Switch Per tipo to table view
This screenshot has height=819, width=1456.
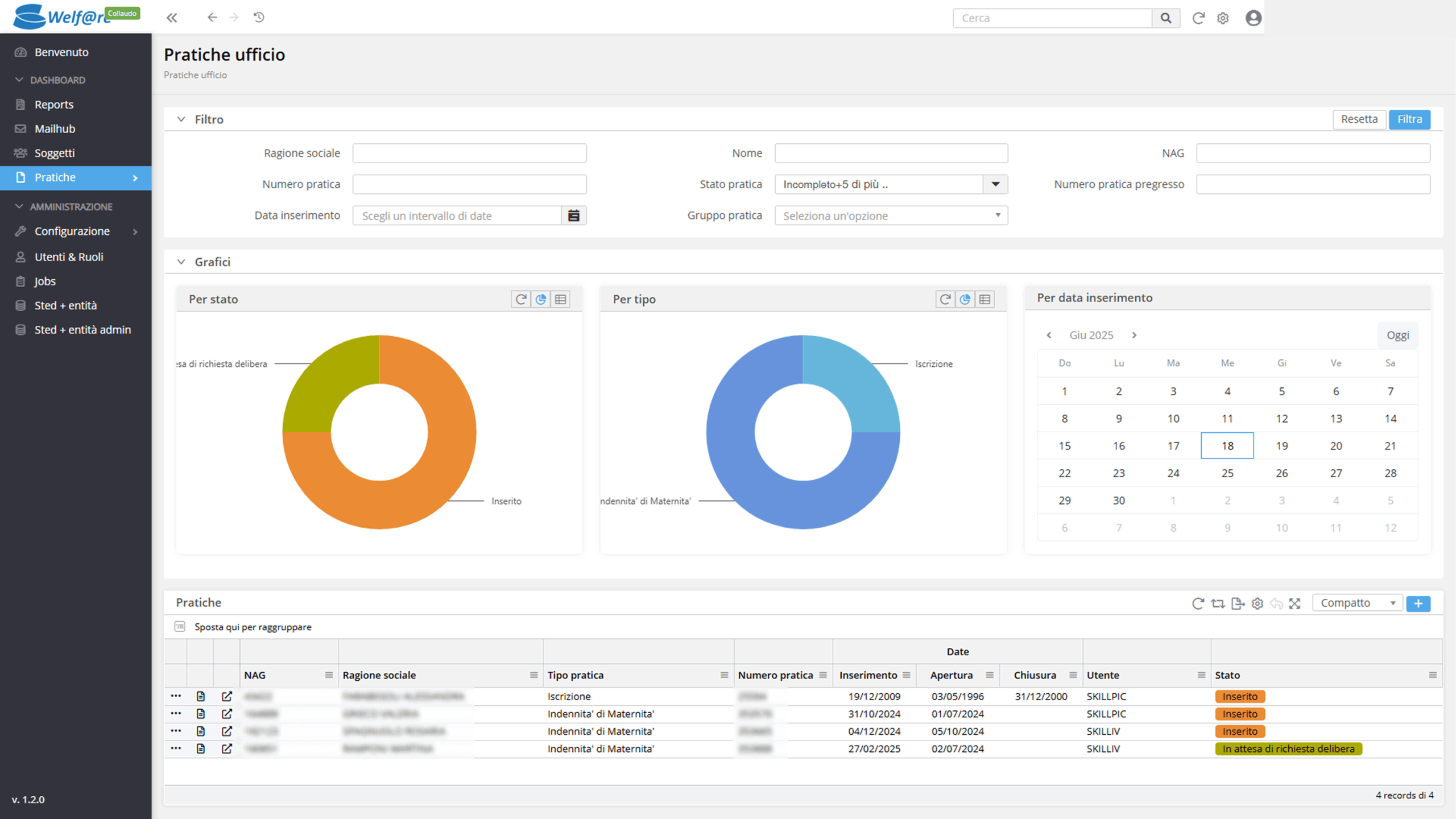point(985,299)
